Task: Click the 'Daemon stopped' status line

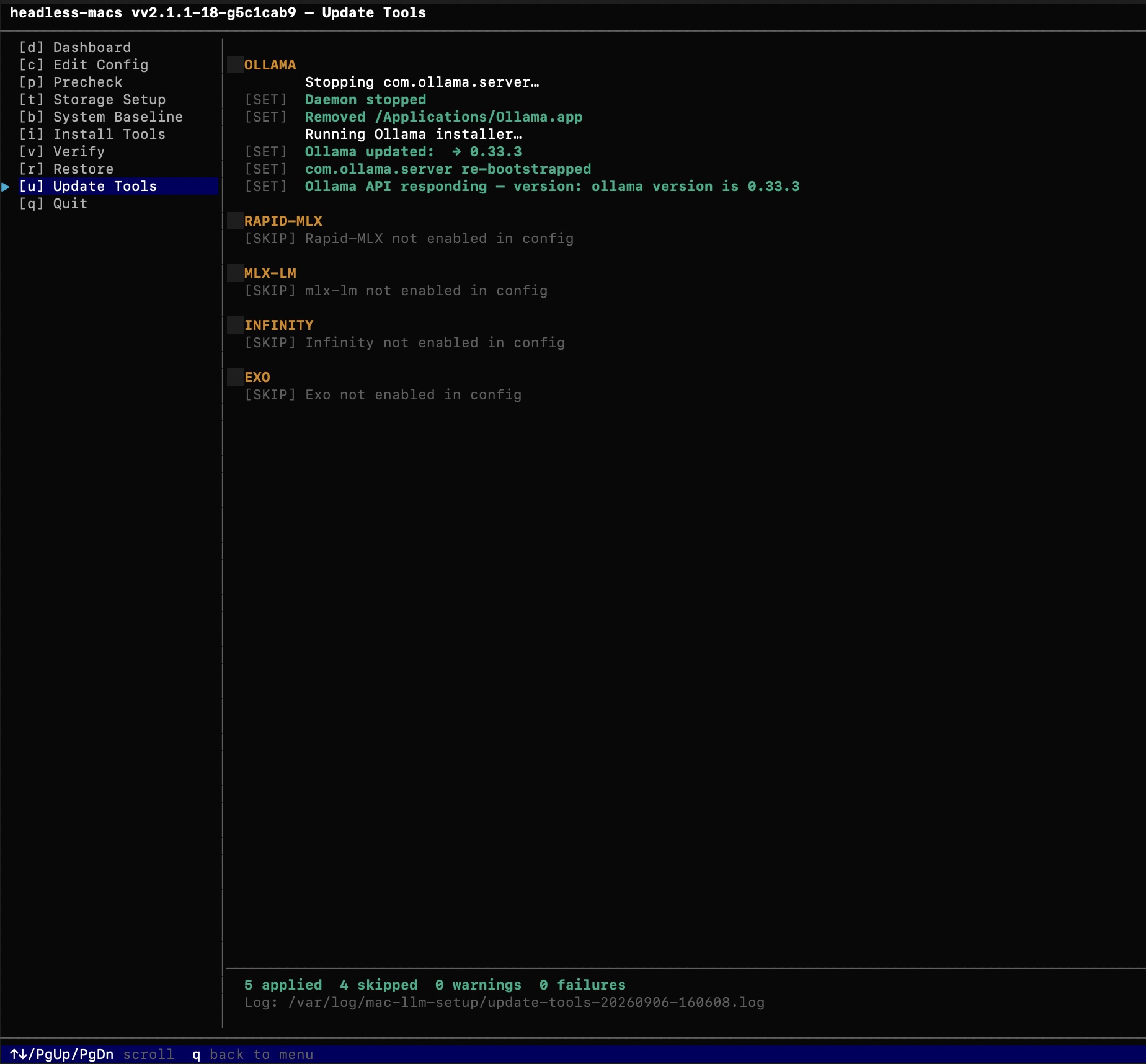Action: click(x=365, y=99)
